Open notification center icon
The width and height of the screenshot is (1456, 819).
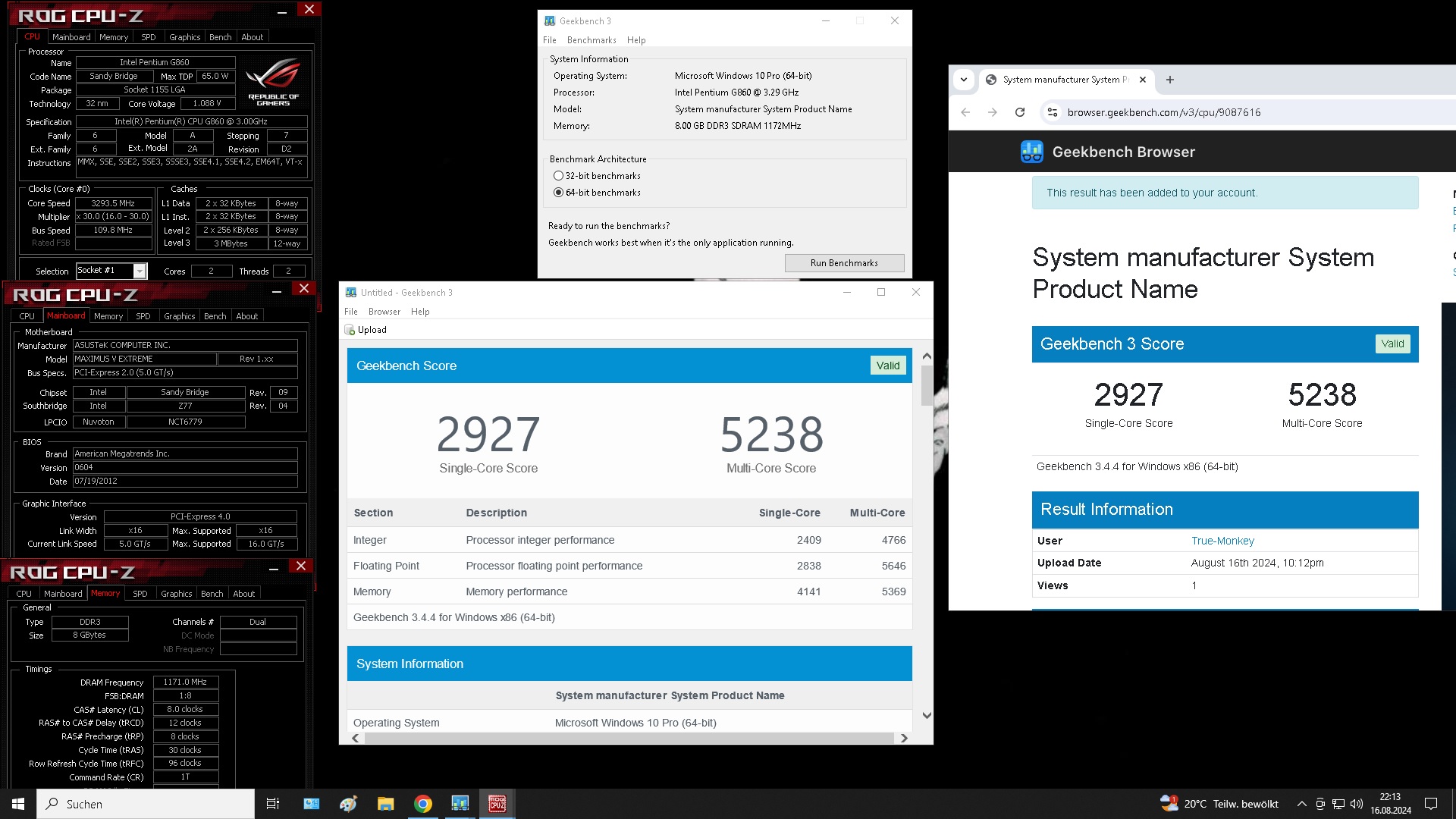tap(1431, 804)
